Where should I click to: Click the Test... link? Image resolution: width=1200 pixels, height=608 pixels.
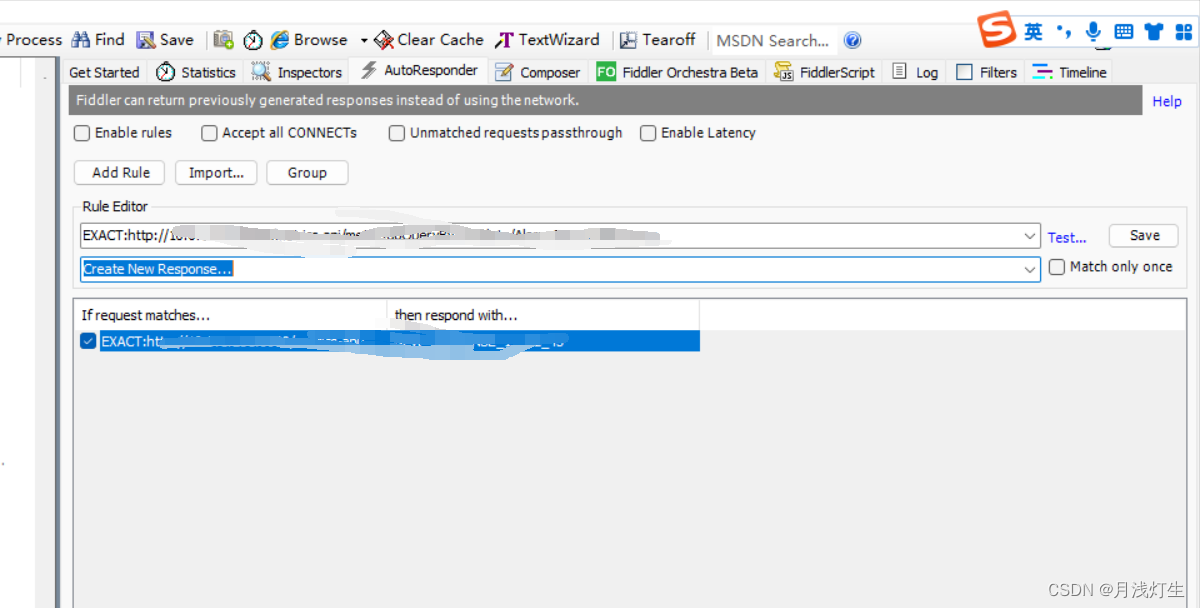pos(1067,237)
